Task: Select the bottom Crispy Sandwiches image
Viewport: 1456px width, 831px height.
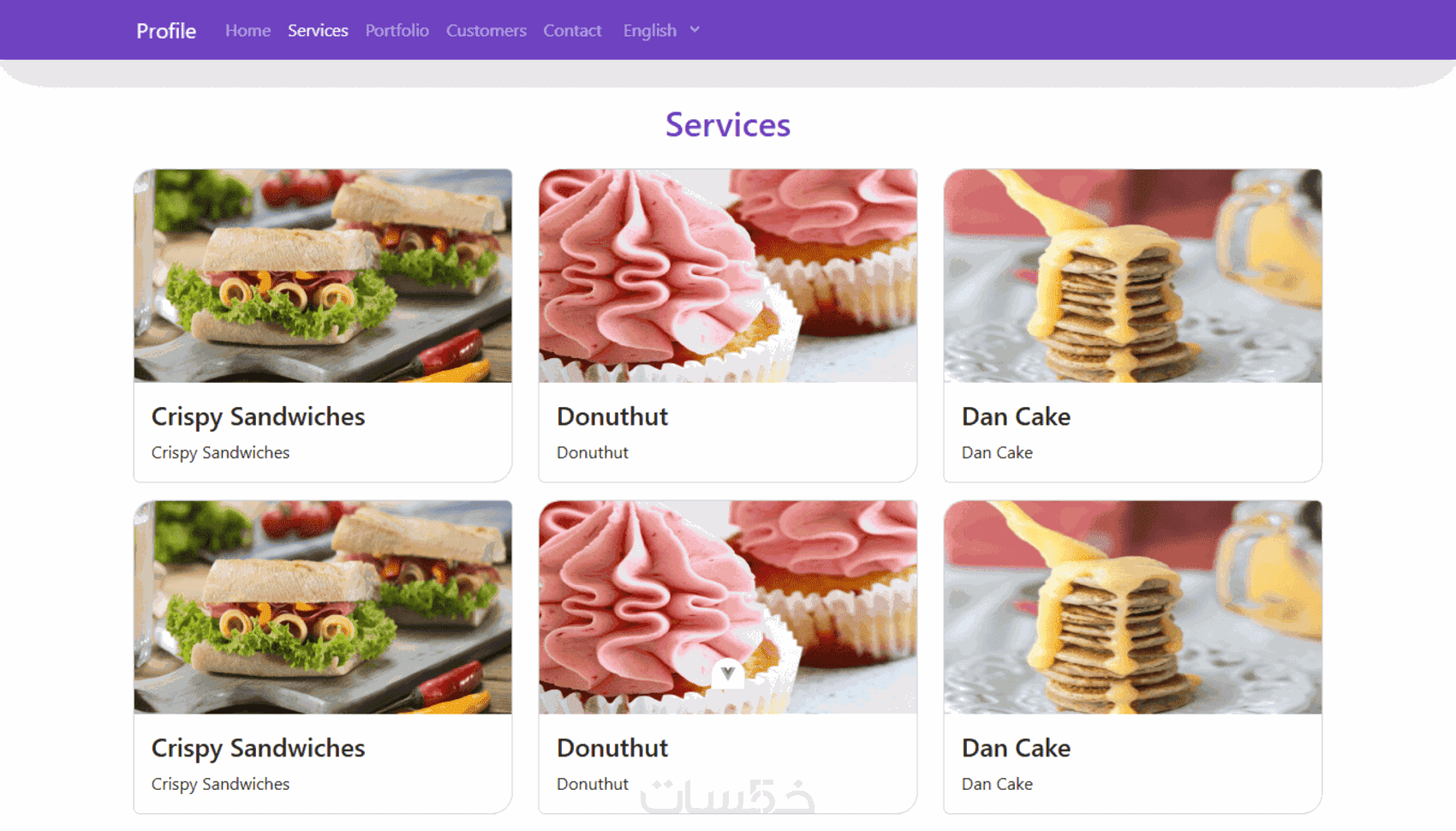Action: click(x=323, y=607)
